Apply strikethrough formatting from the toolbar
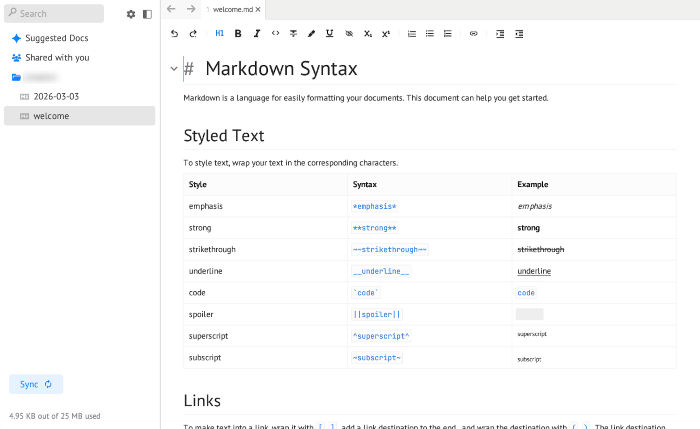This screenshot has height=429, width=700. 293,33
